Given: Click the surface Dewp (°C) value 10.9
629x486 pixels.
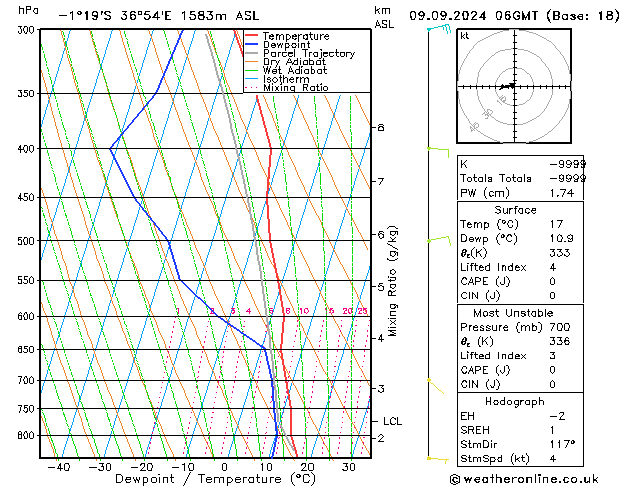Looking at the screenshot, I should 561,239.
